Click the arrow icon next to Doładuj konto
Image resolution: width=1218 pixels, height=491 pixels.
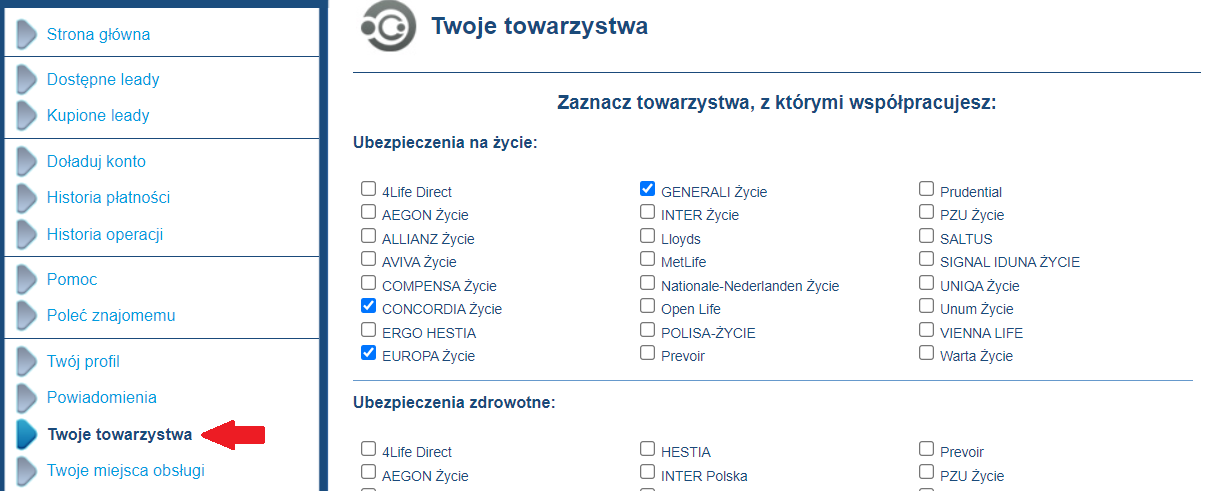point(26,161)
